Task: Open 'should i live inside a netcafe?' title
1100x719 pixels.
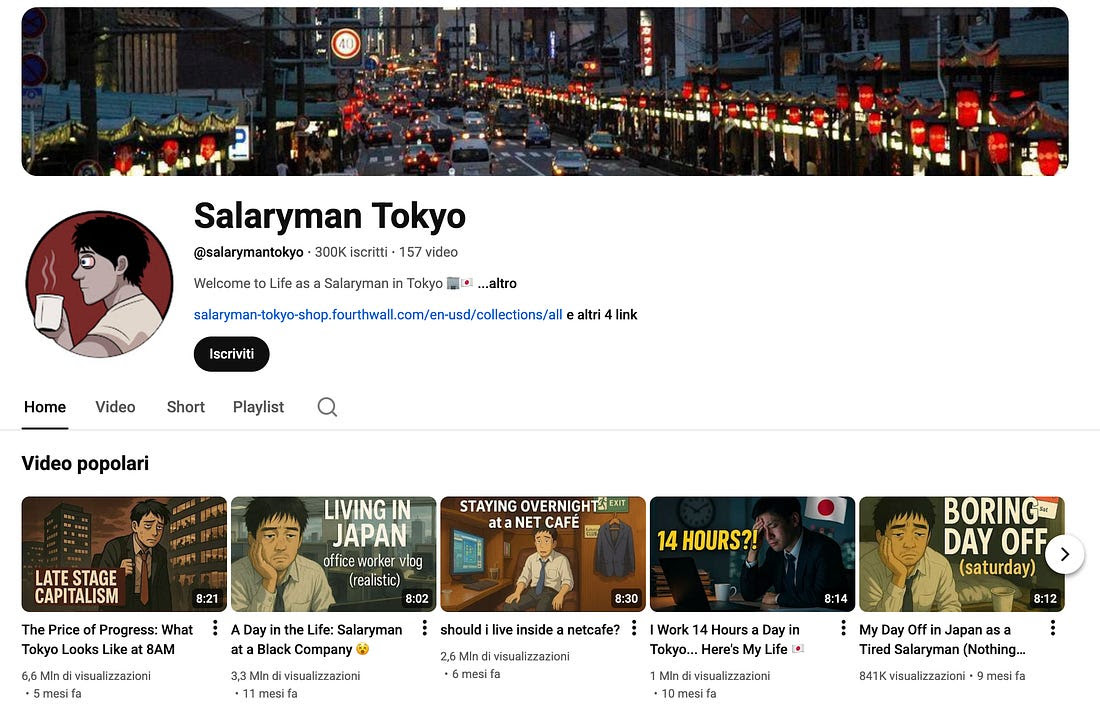Action: point(530,630)
